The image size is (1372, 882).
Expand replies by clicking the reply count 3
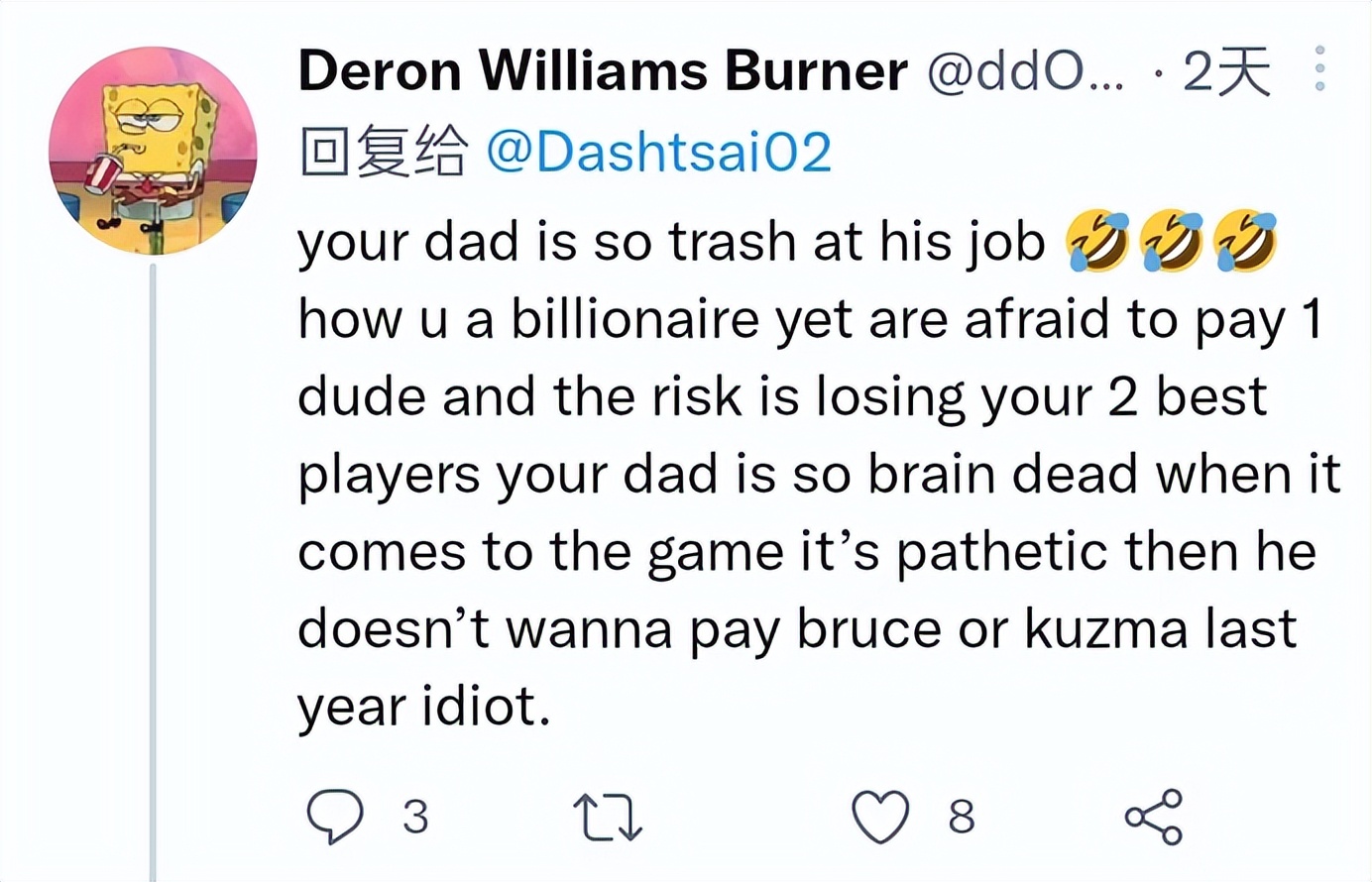415,817
